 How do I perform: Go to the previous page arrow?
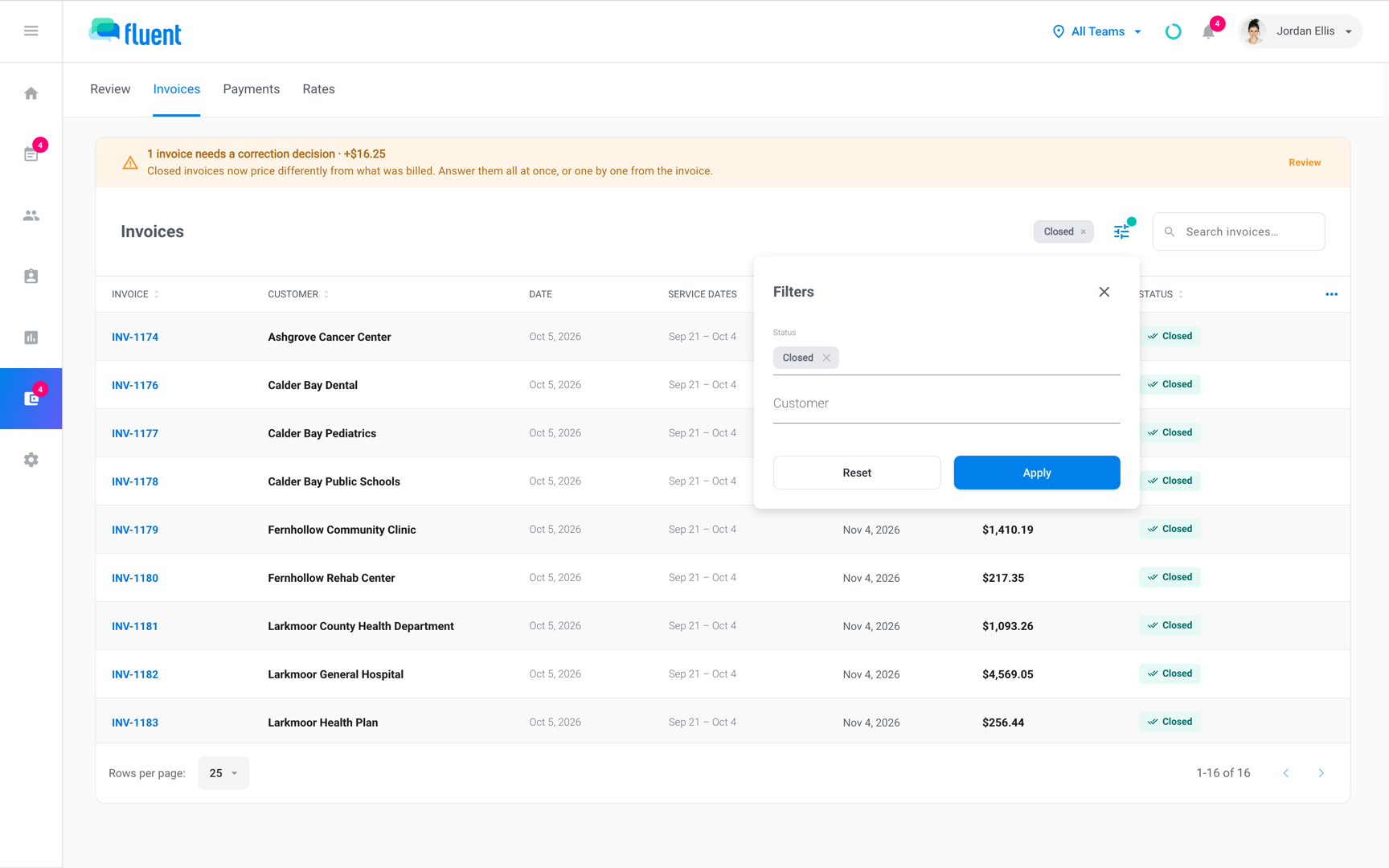(x=1285, y=773)
